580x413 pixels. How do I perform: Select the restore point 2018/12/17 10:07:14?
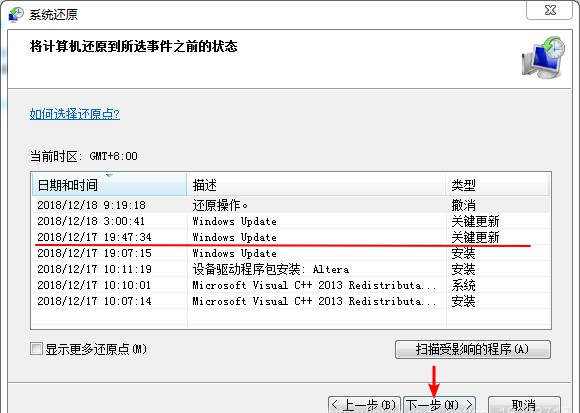tap(291, 301)
